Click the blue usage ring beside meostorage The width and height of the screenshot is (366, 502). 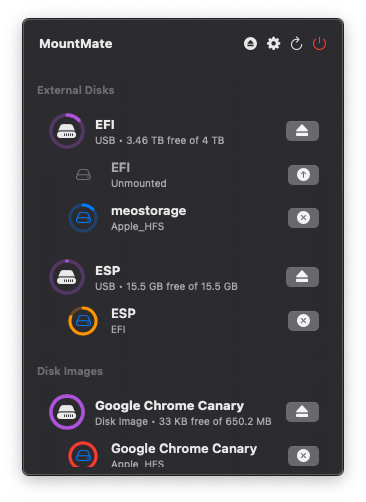(83, 218)
